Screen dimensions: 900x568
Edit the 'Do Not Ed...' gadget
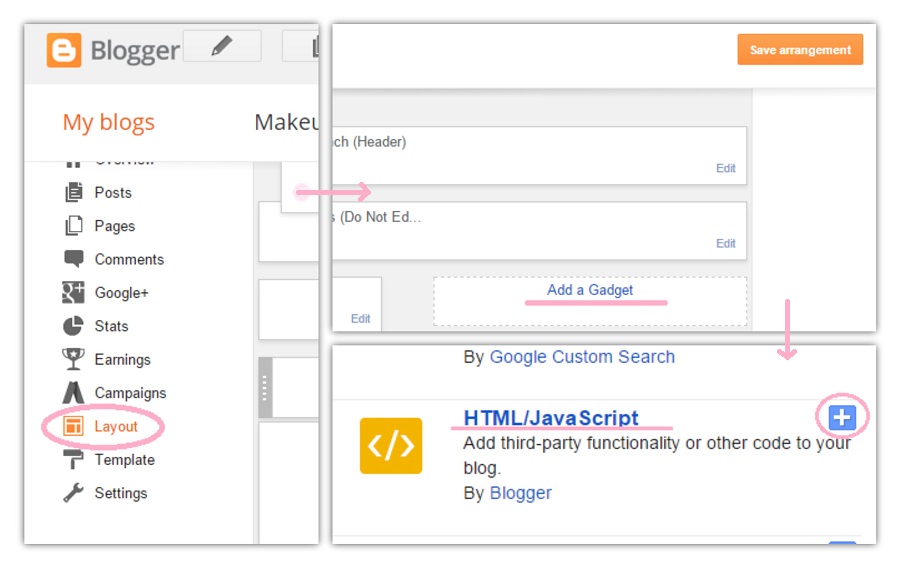click(x=726, y=243)
